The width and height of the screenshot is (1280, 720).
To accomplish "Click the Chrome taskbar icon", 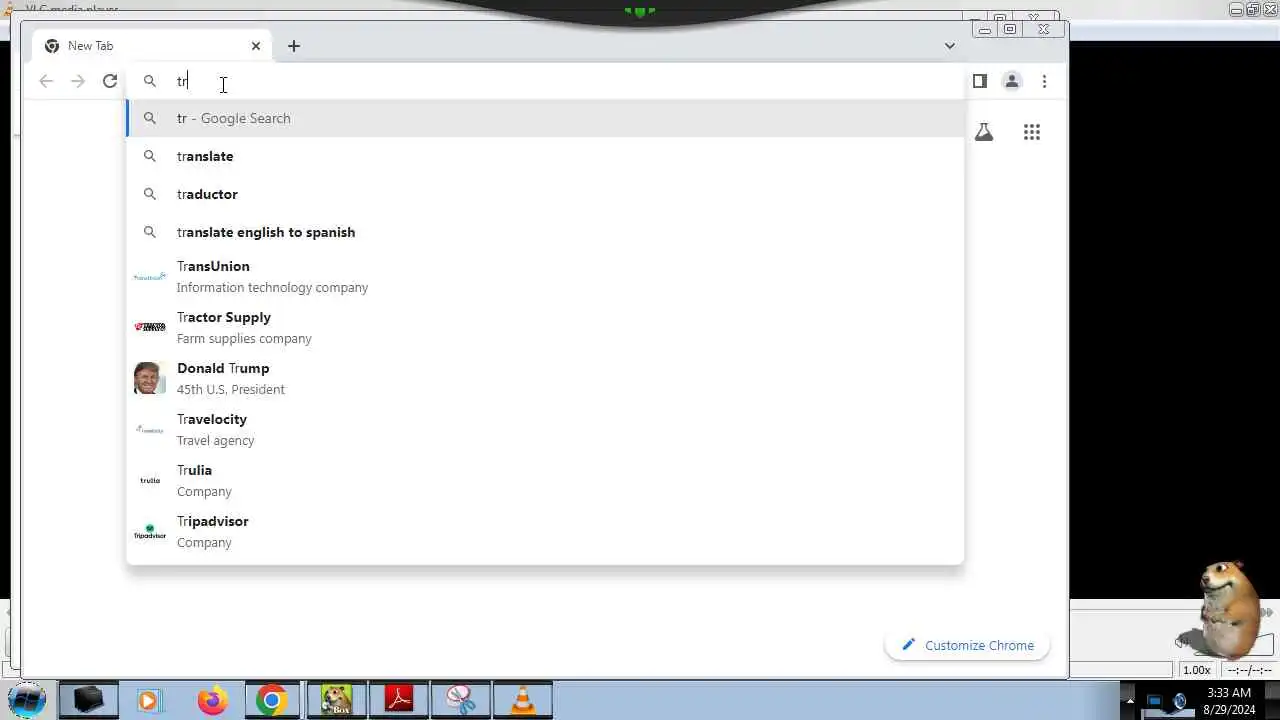I will (x=271, y=700).
